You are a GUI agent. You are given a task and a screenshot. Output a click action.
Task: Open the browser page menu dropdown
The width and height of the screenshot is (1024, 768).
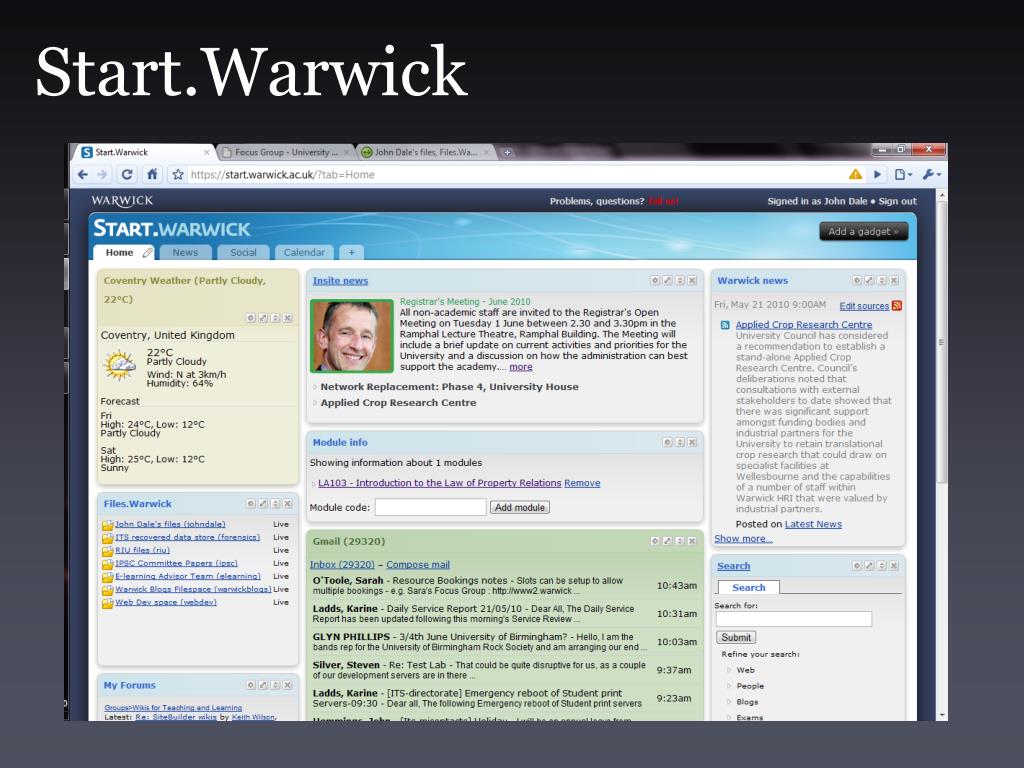click(x=903, y=174)
